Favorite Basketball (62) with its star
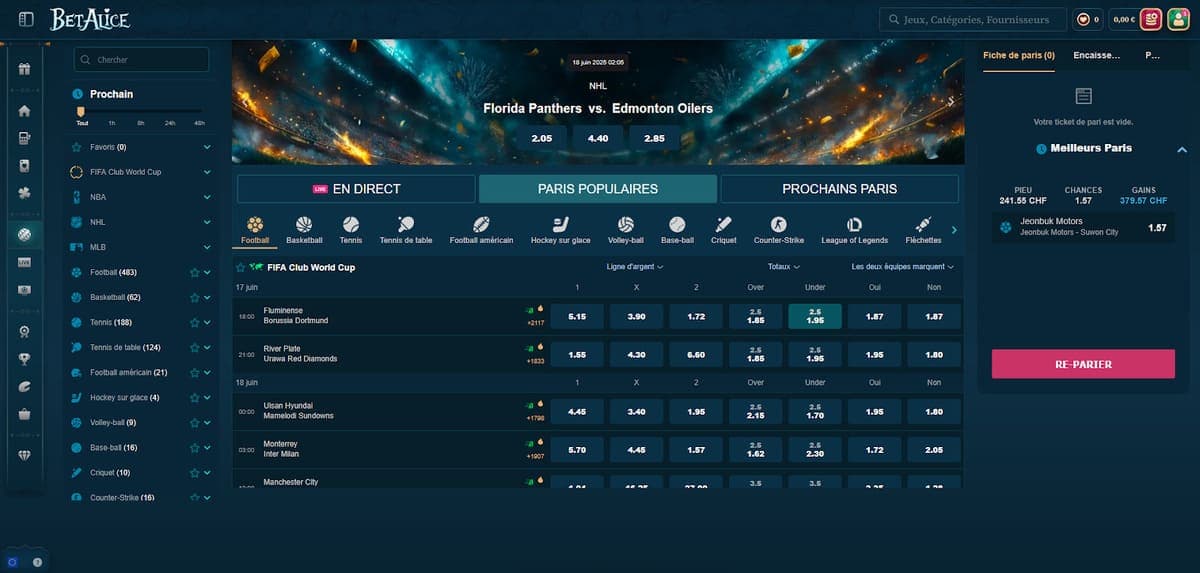This screenshot has height=573, width=1200. tap(195, 297)
